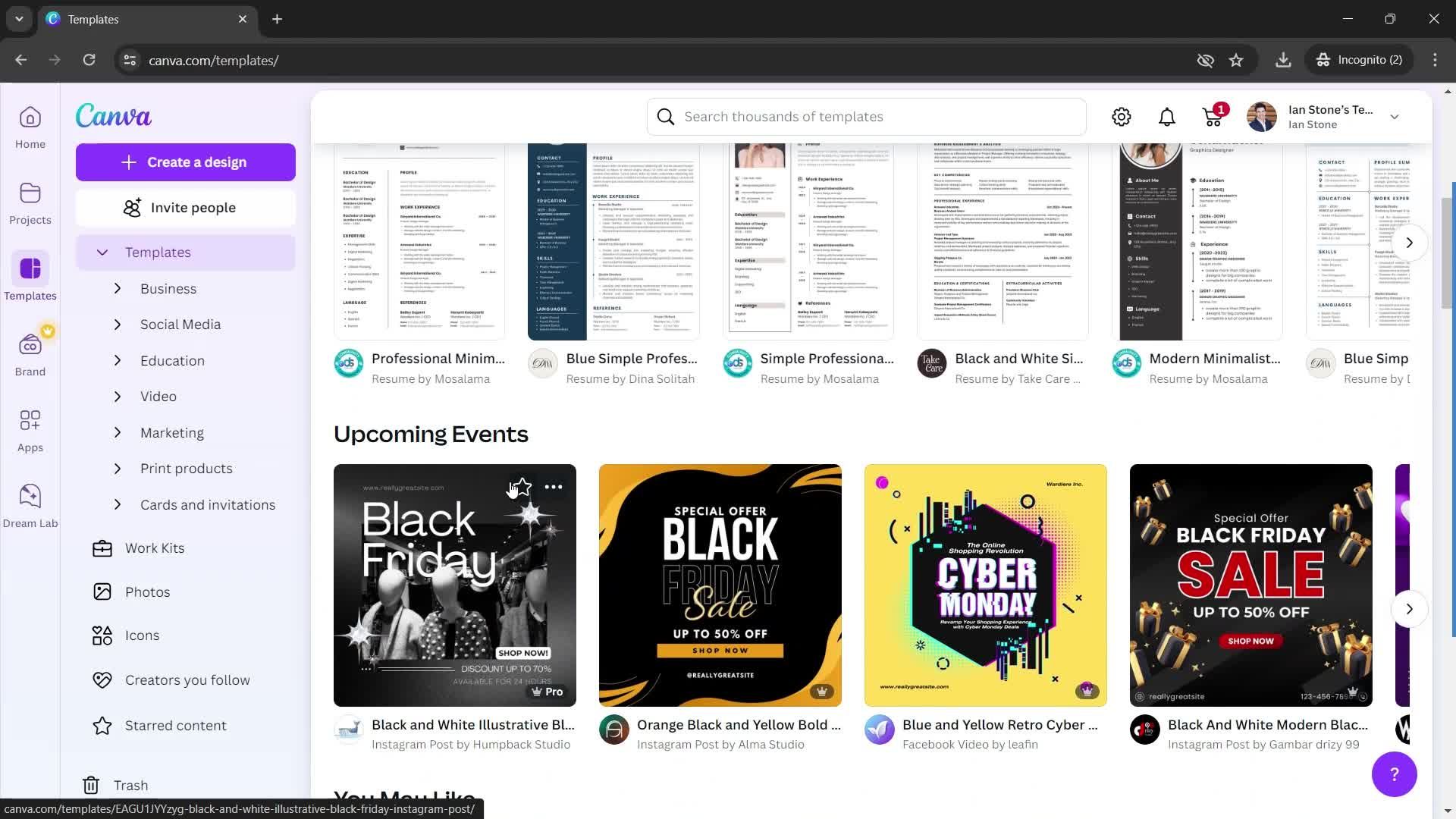Expand the Cards and invitations category
This screenshot has height=819, width=1456.
click(x=118, y=505)
